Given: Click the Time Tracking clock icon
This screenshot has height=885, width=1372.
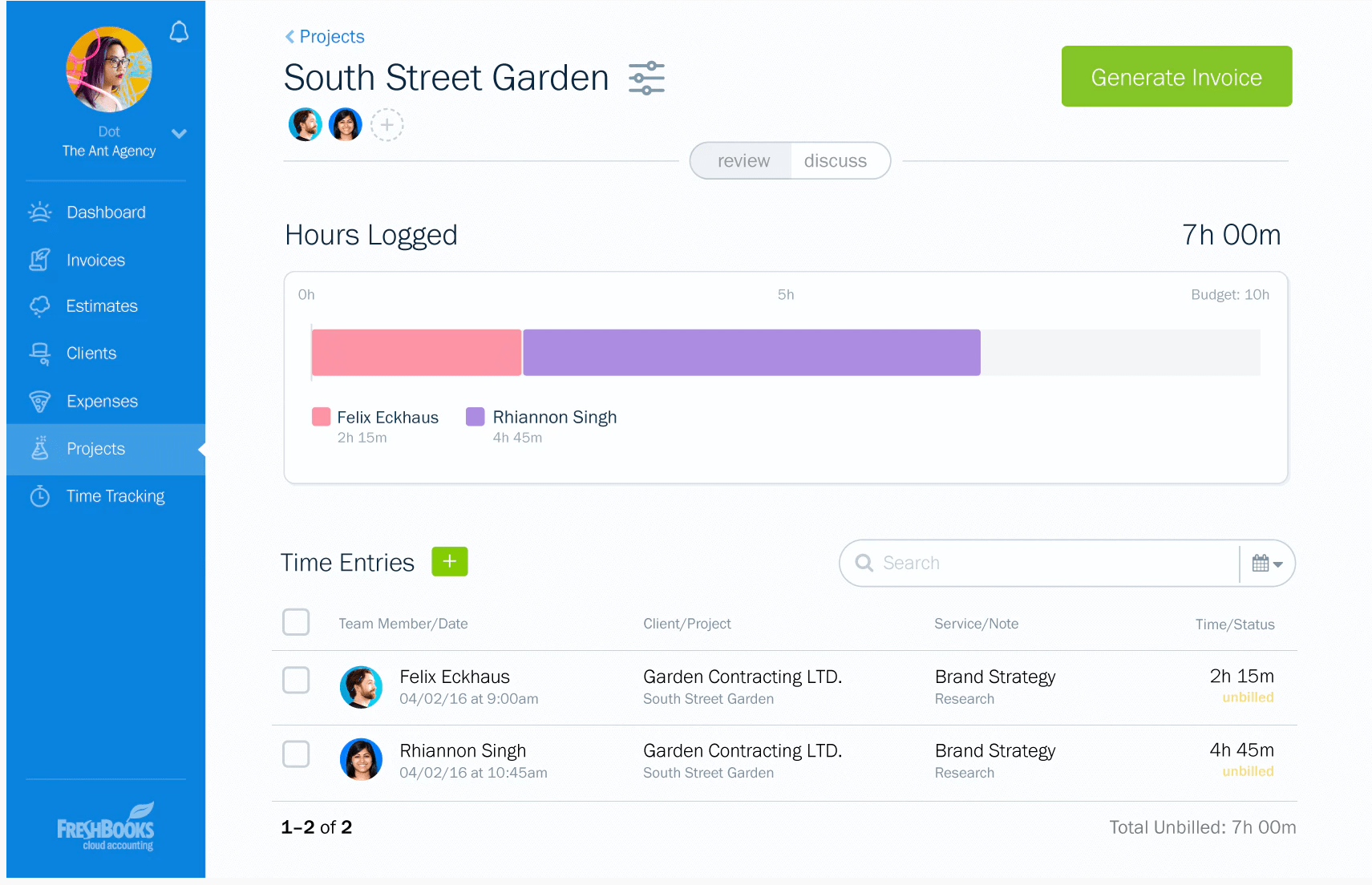Looking at the screenshot, I should [x=39, y=496].
